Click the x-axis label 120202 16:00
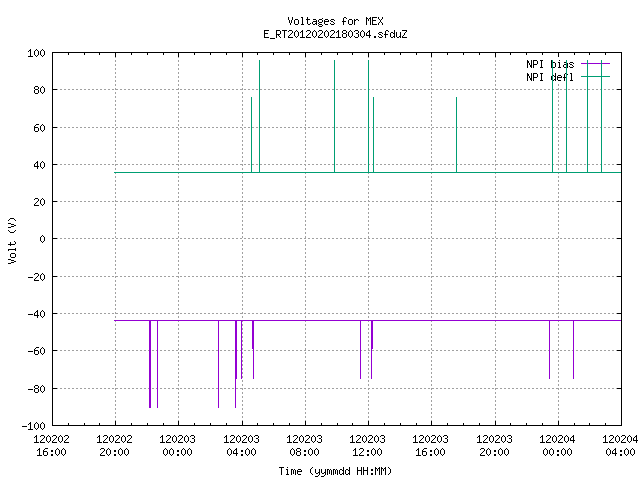 51,446
